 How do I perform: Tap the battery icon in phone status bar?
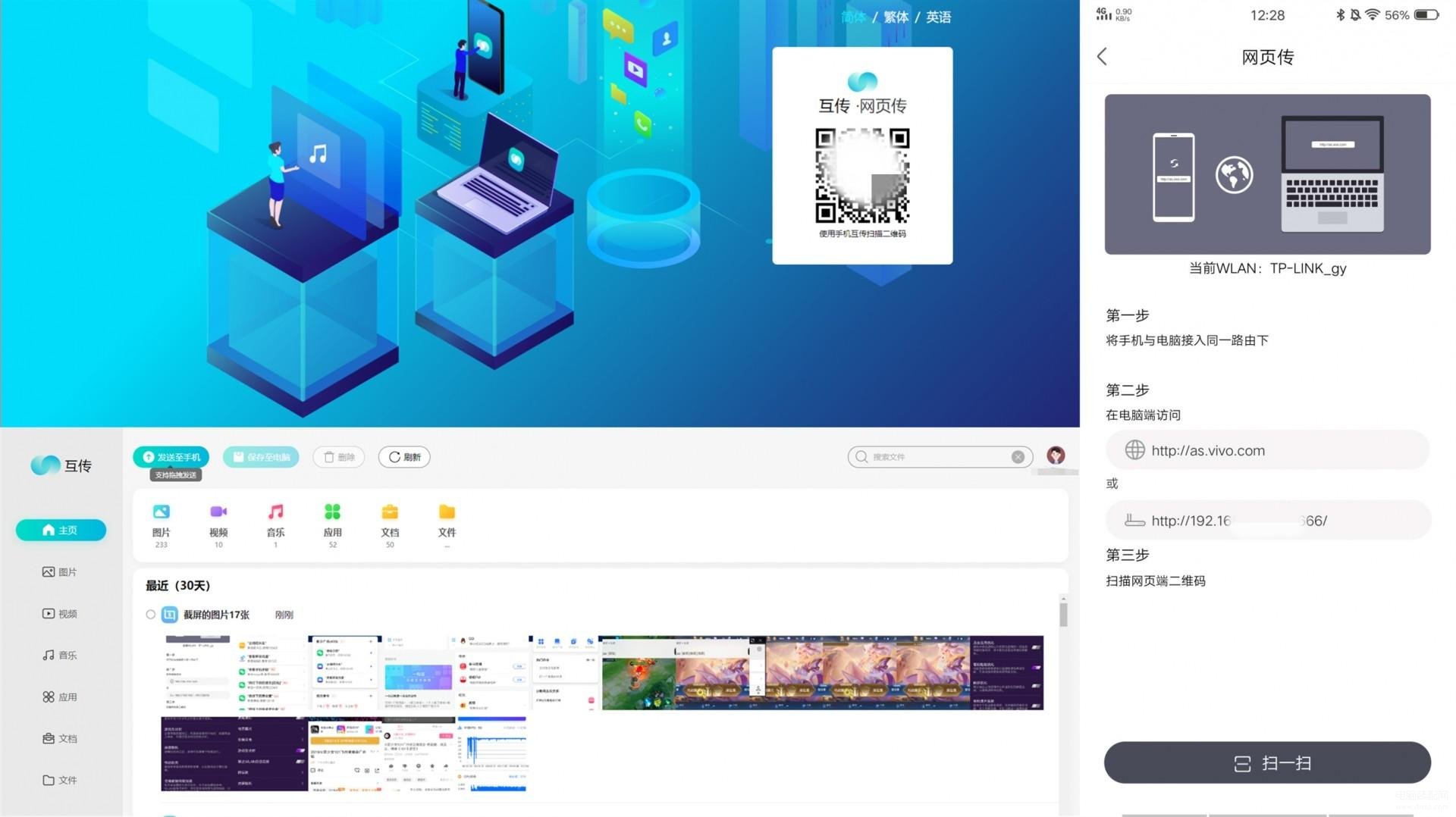coord(1426,15)
